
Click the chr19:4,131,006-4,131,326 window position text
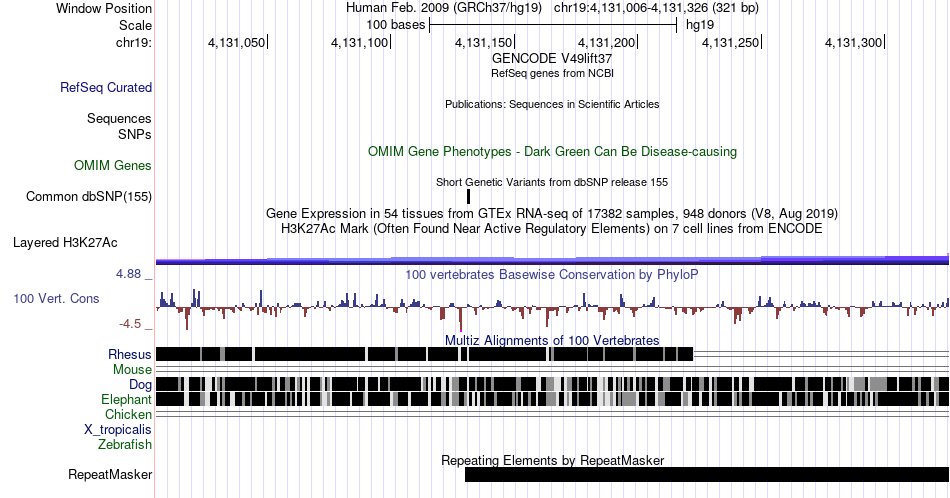pos(656,8)
